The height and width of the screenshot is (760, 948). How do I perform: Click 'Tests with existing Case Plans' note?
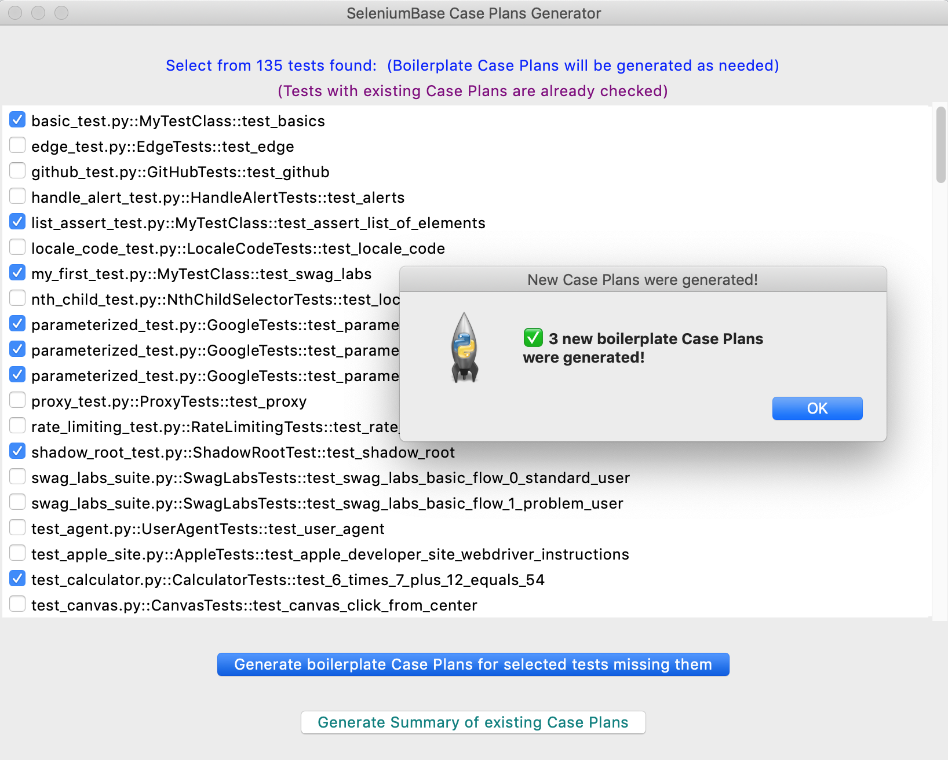point(473,91)
